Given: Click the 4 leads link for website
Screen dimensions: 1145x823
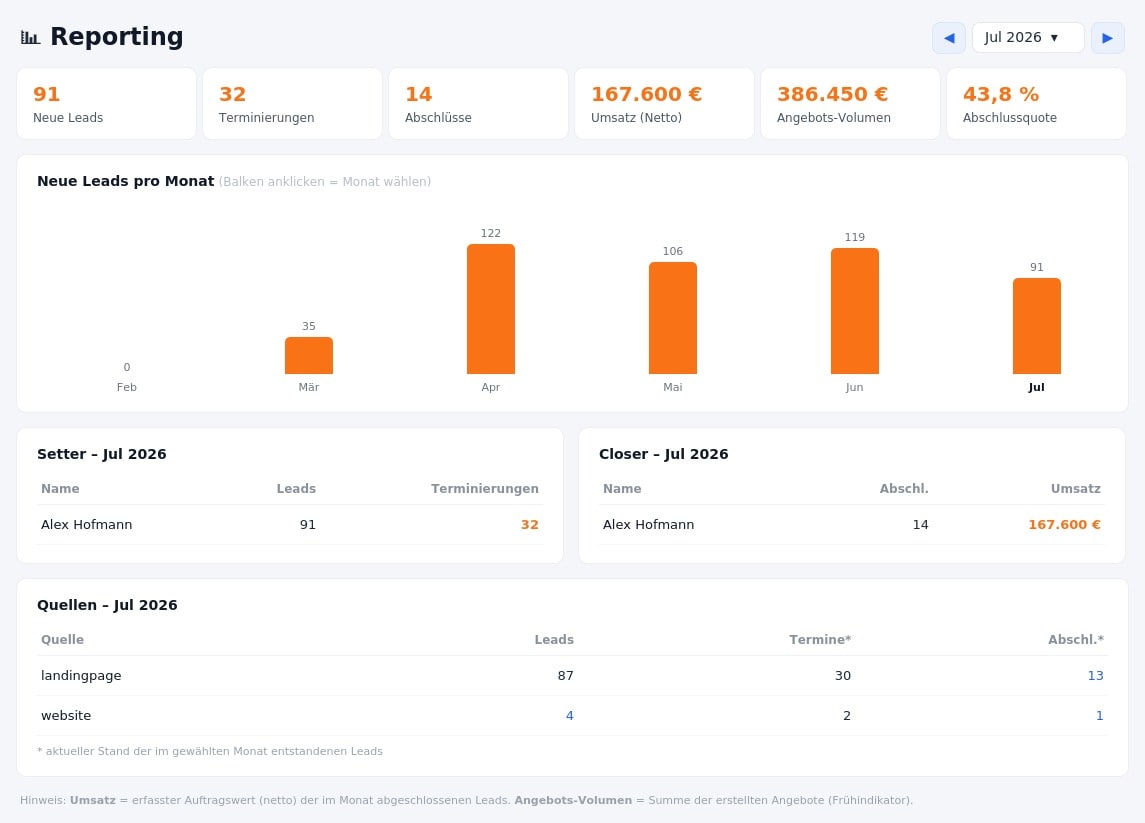Looking at the screenshot, I should [570, 716].
